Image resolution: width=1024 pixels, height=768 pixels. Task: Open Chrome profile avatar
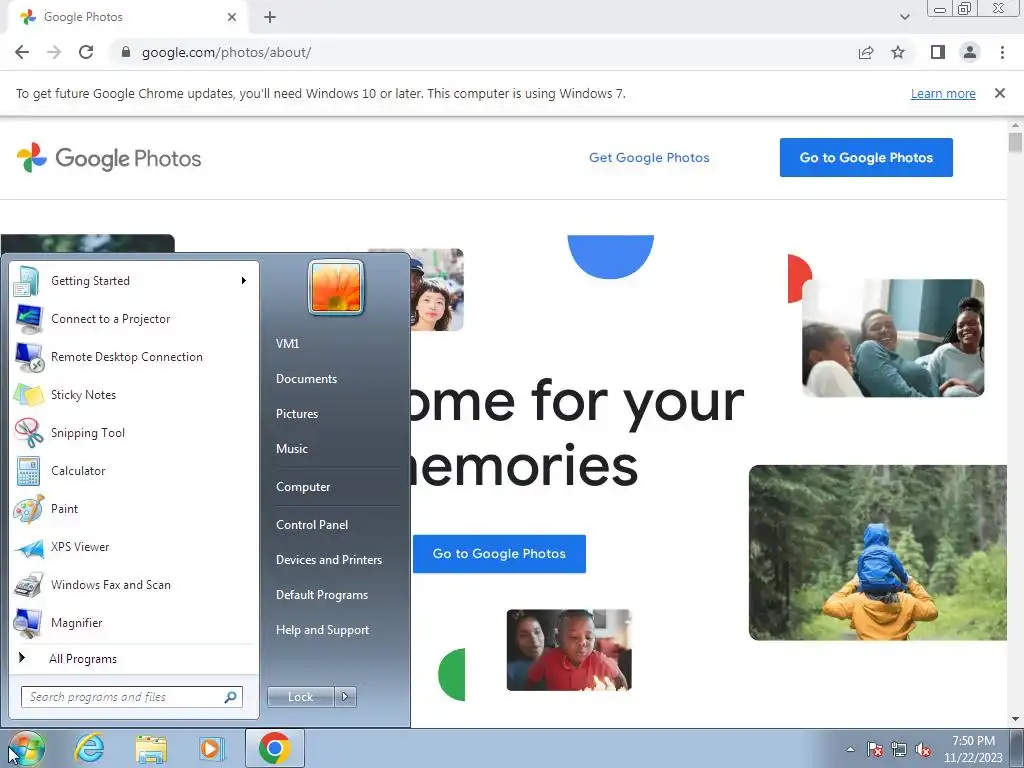coord(970,52)
